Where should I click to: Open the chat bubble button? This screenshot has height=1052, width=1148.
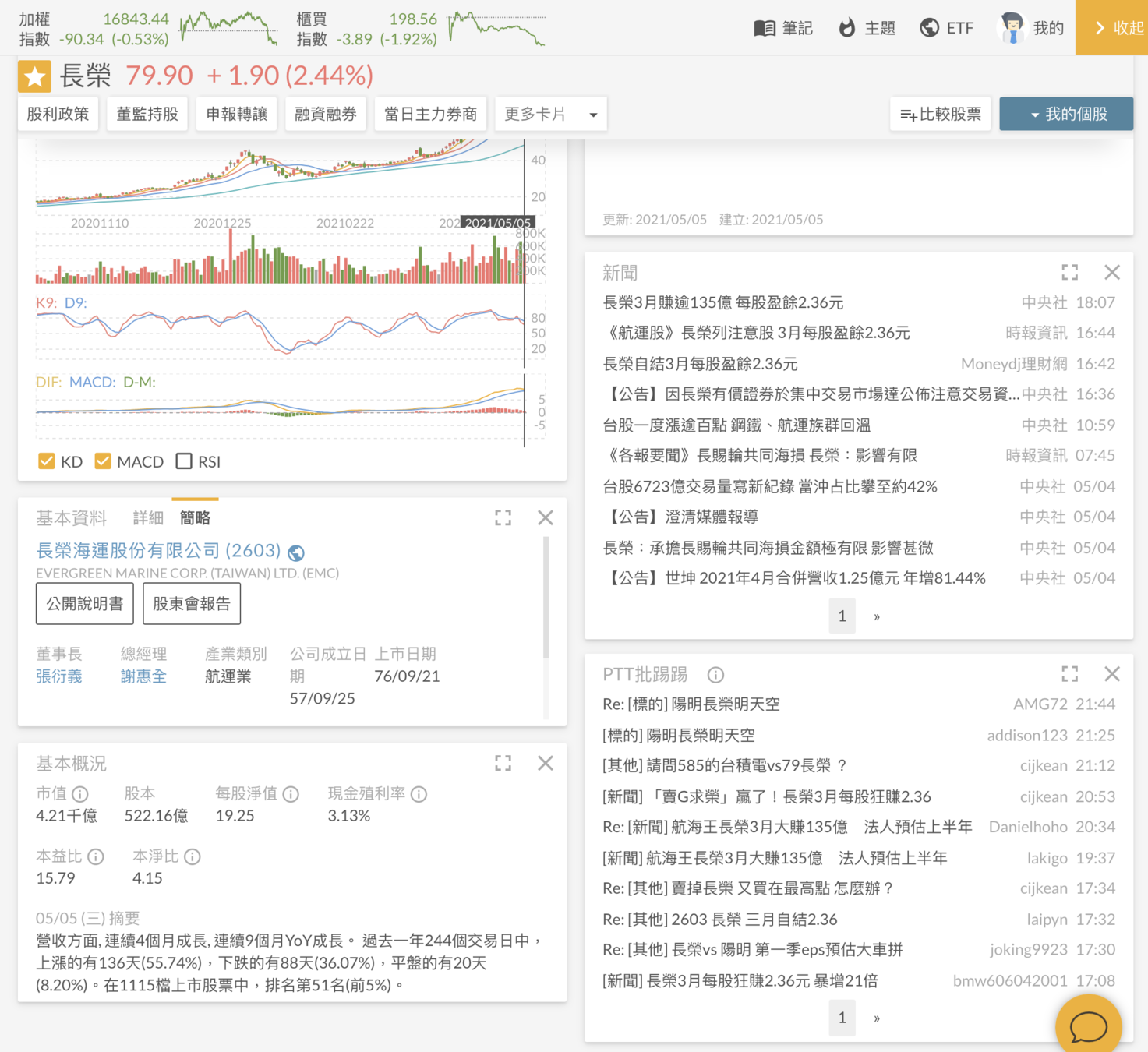click(1089, 1026)
